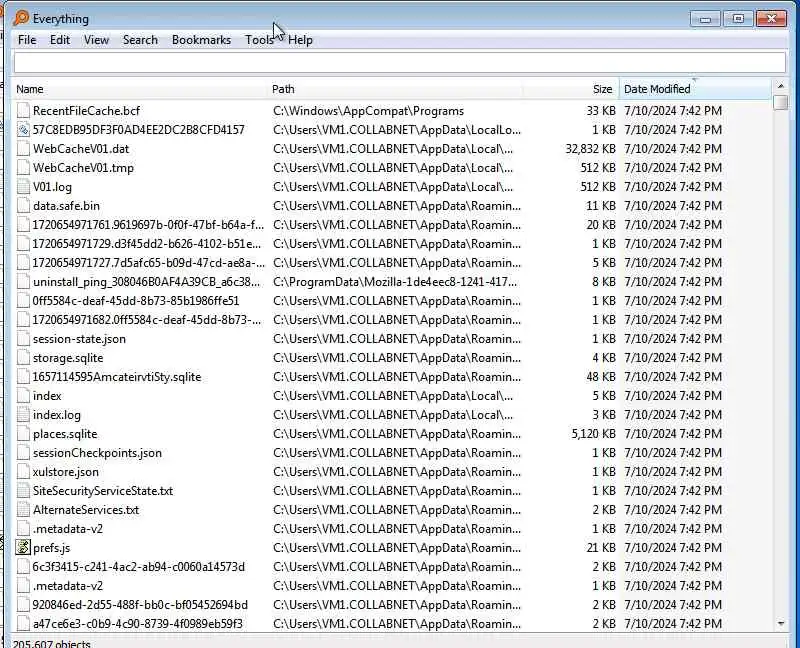Click the 48 KB size value
800x648 pixels.
click(x=601, y=377)
